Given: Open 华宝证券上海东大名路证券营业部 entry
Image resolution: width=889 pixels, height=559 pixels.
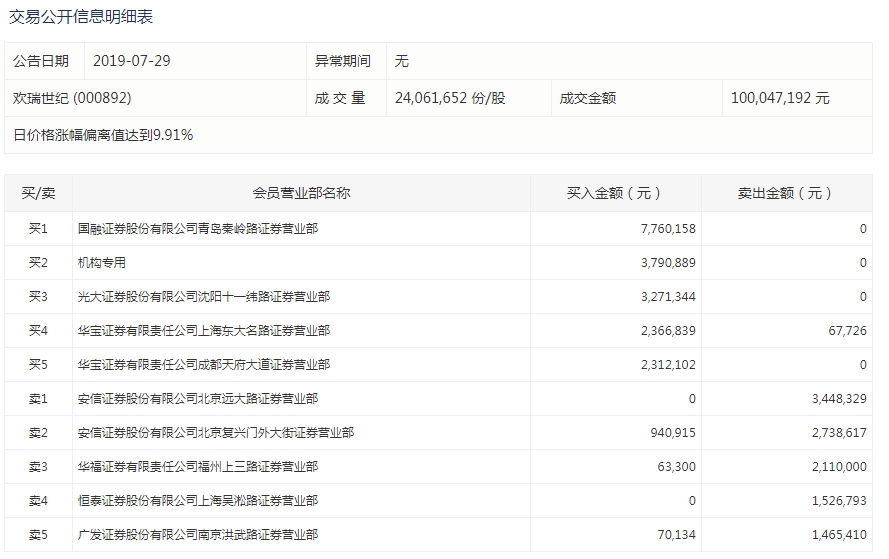Looking at the screenshot, I should point(204,331).
